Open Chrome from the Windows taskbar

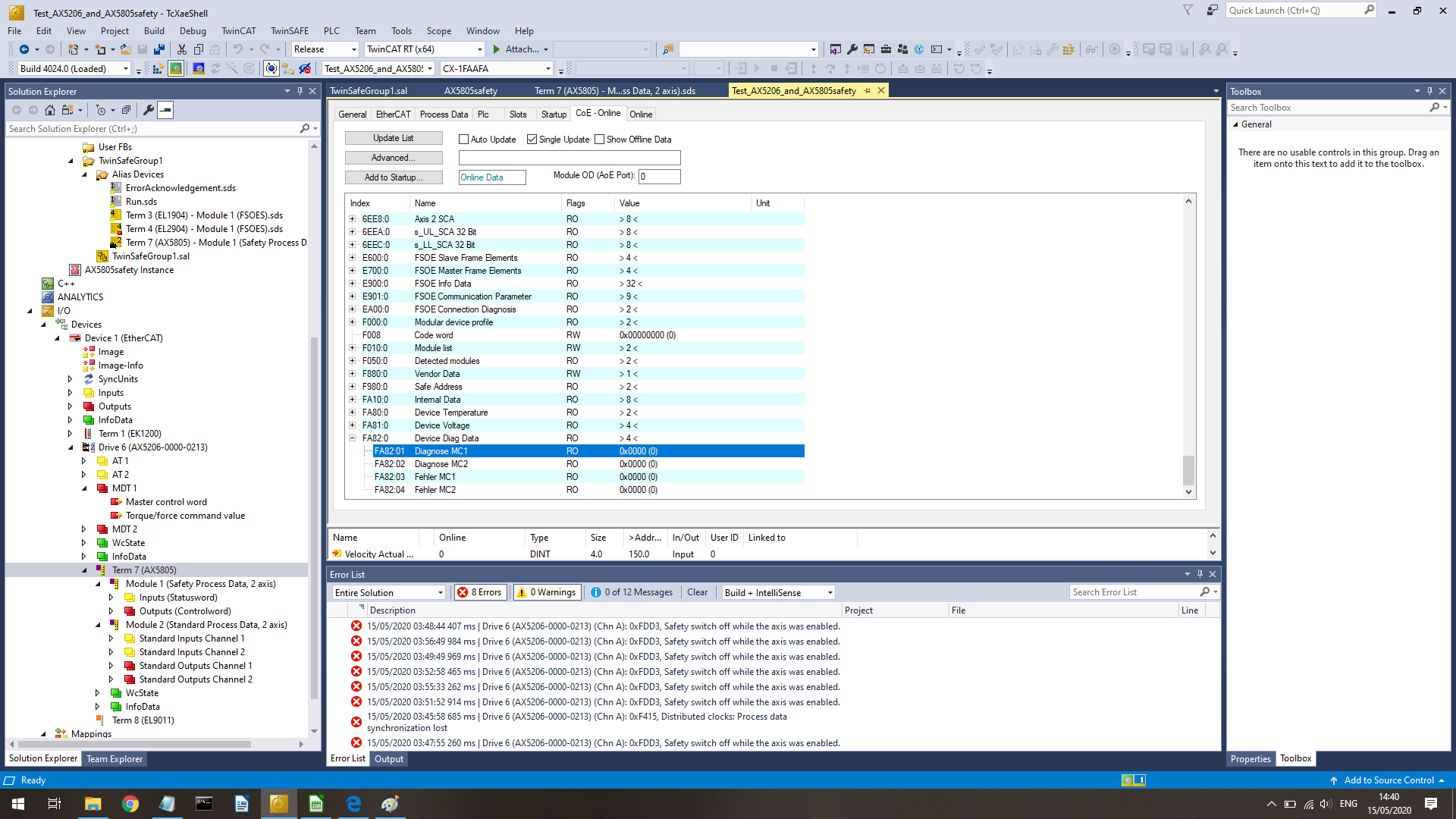click(x=130, y=804)
